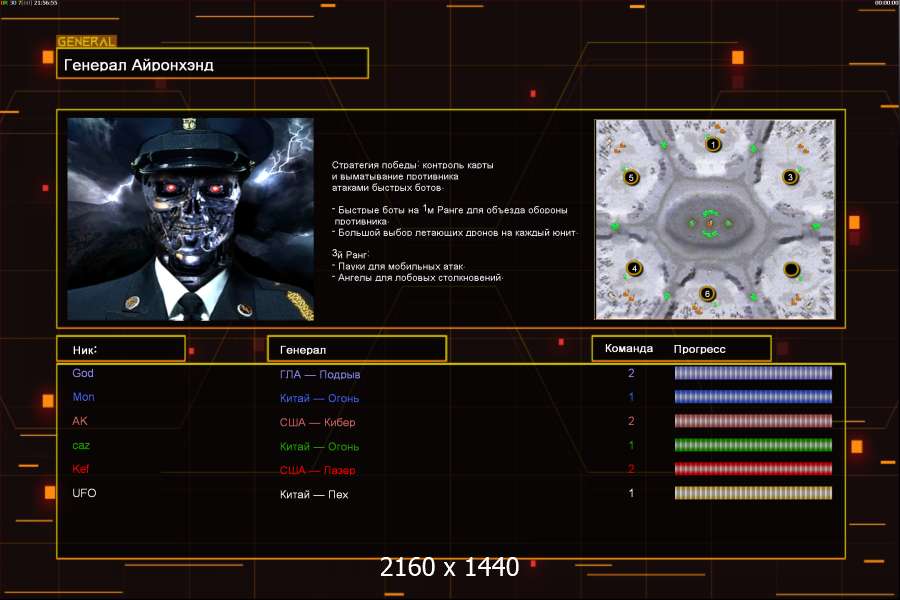
Task: Select player nickname 'Mon'
Action: 83,397
